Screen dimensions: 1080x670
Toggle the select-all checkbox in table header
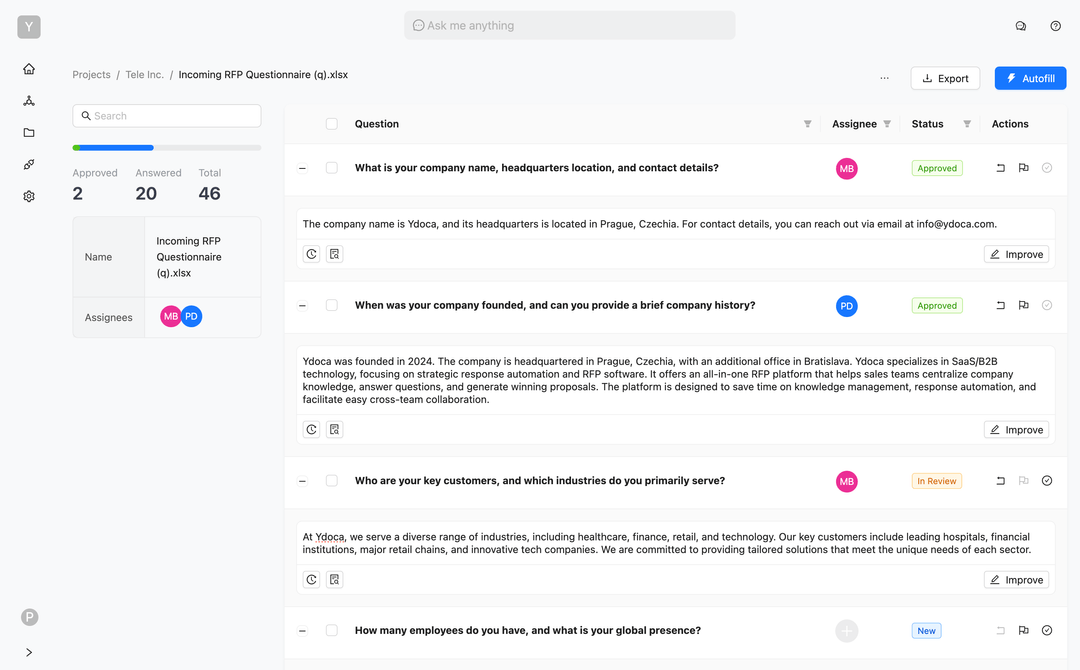[332, 124]
